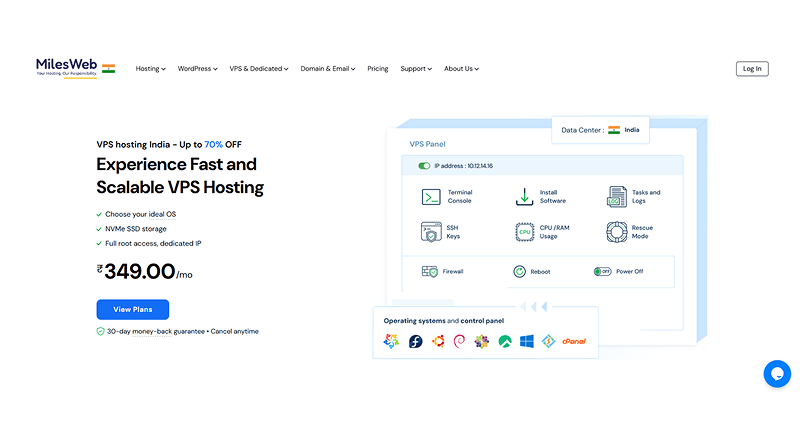
Task: Open the Support dropdown
Action: (x=416, y=69)
